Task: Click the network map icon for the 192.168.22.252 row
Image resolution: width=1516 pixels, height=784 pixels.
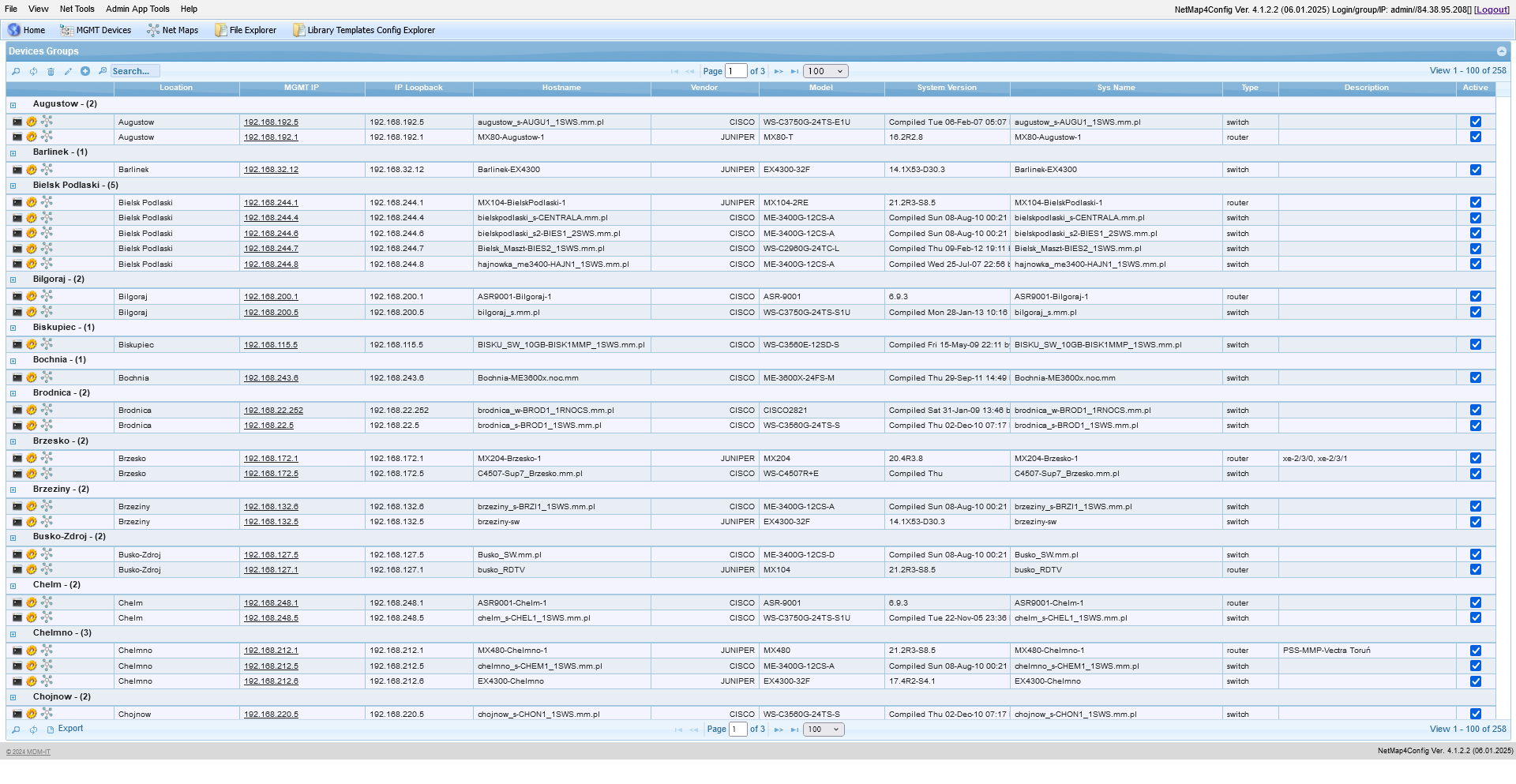Action: tap(47, 410)
